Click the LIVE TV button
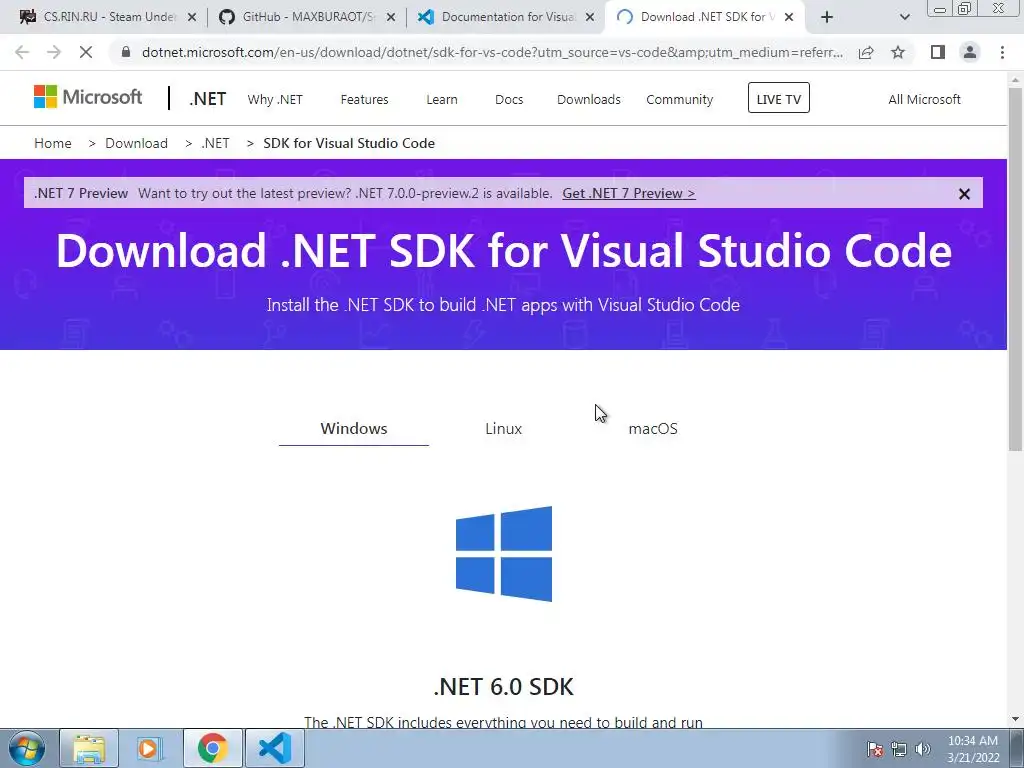This screenshot has width=1024, height=768. click(x=778, y=98)
